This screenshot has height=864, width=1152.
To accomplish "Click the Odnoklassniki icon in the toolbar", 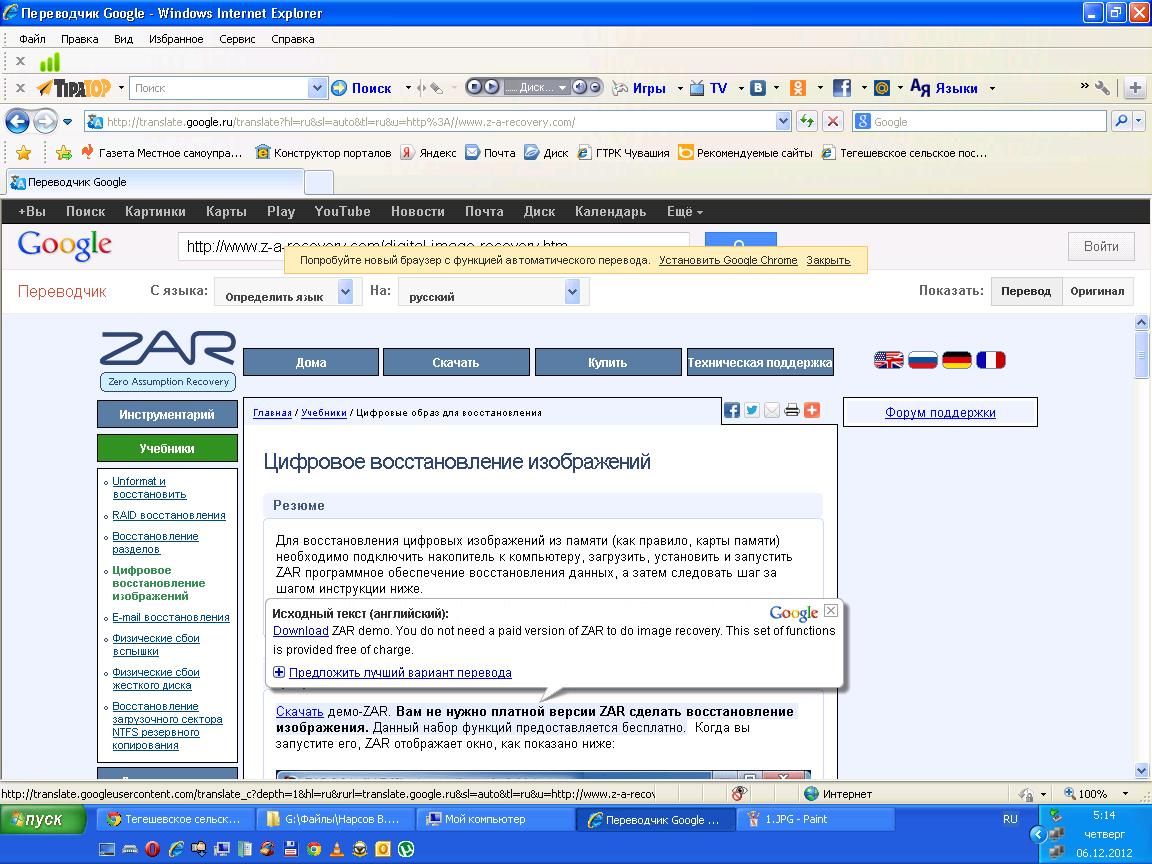I will pyautogui.click(x=798, y=88).
